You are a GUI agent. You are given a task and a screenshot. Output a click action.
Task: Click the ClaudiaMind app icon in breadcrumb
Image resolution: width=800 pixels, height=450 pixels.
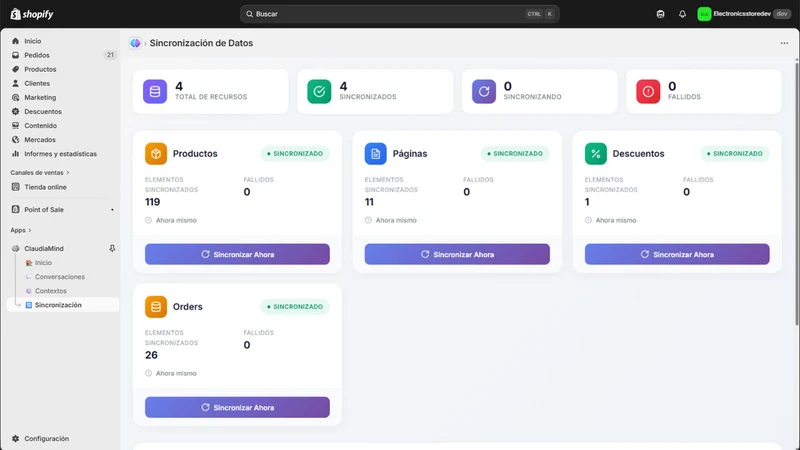pyautogui.click(x=135, y=43)
